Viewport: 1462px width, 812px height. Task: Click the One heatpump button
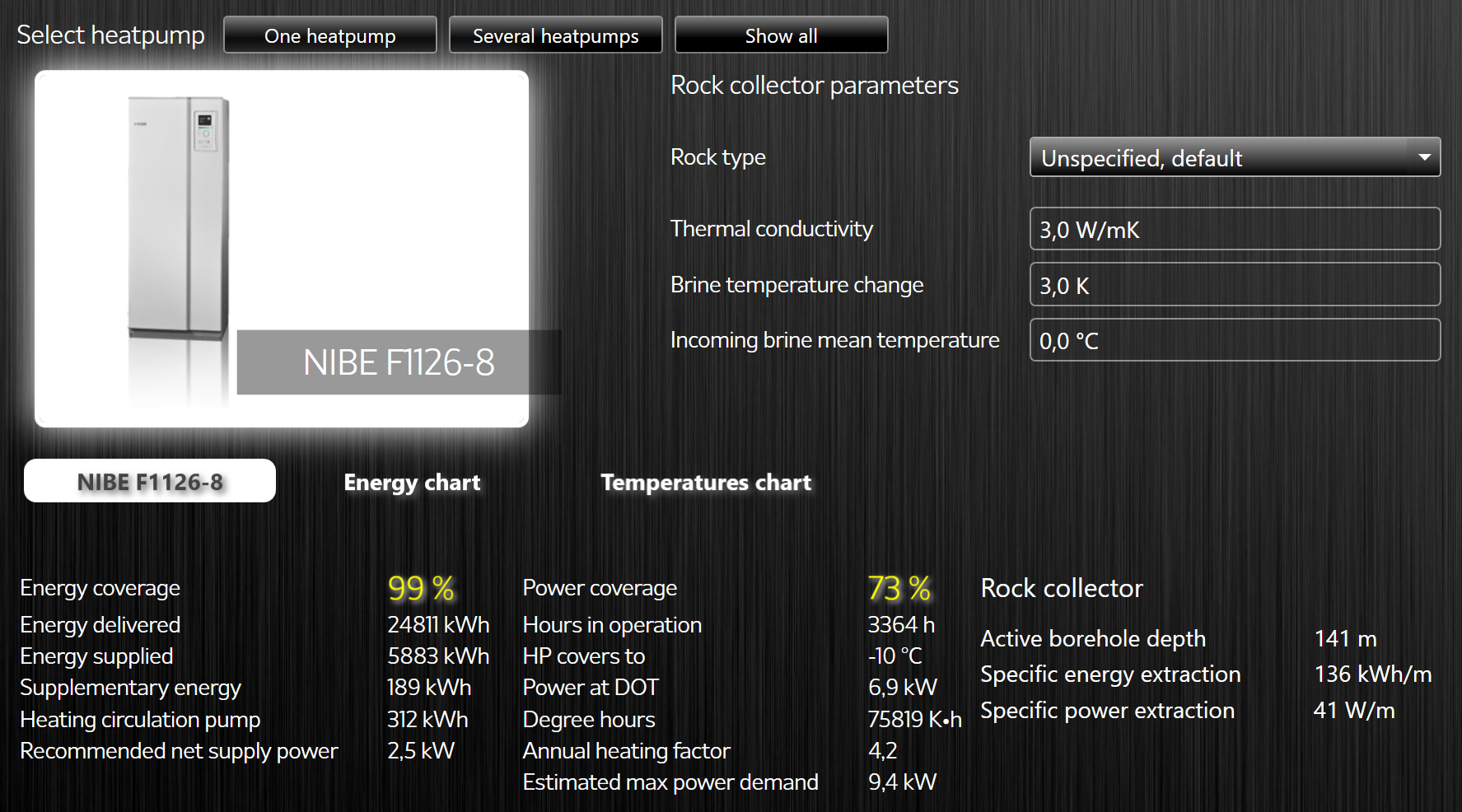click(330, 35)
